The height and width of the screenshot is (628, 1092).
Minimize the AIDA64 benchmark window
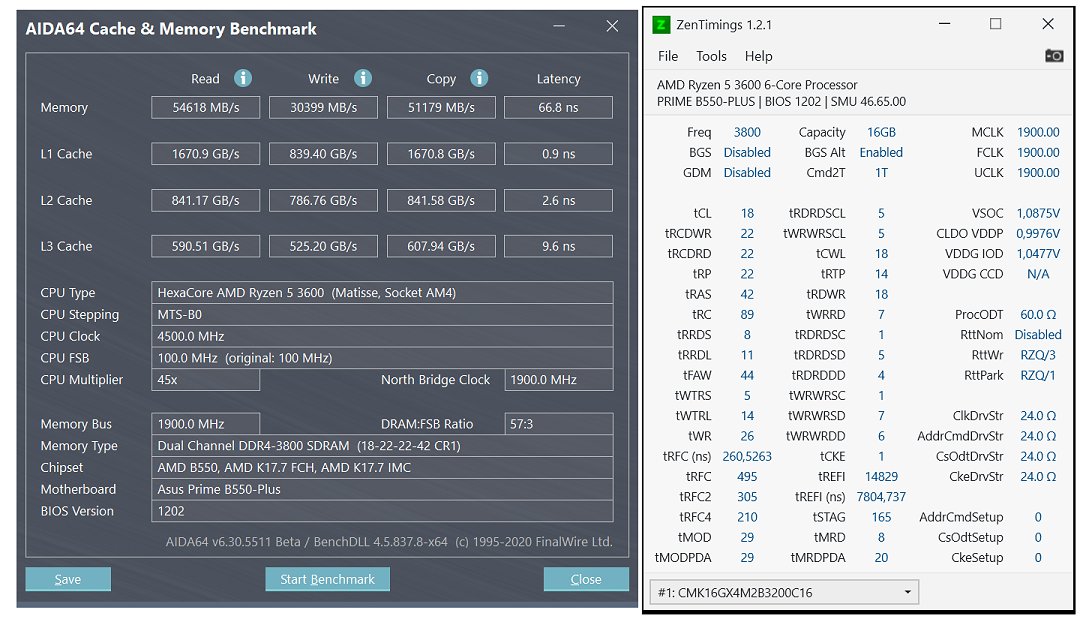559,26
